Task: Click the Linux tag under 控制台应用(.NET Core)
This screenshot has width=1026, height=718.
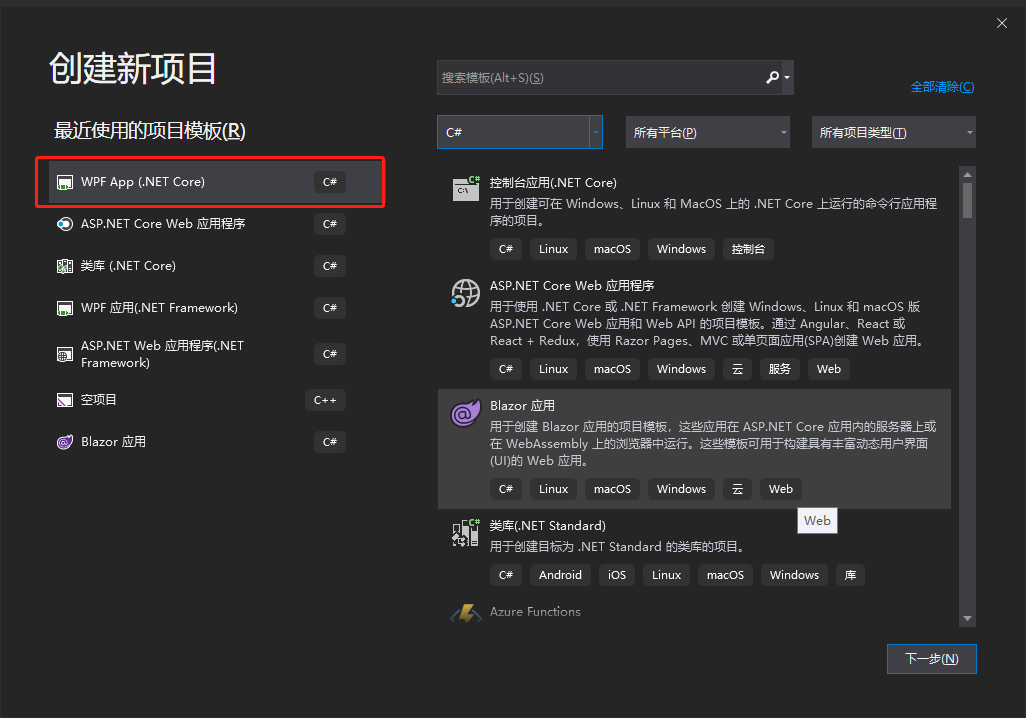Action: (554, 249)
